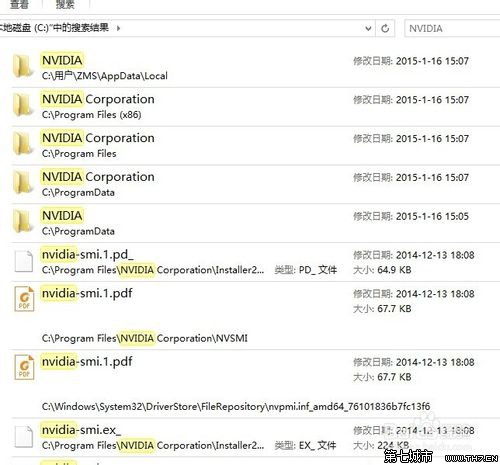This screenshot has height=465, width=500.
Task: Refresh the search results
Action: (385, 28)
